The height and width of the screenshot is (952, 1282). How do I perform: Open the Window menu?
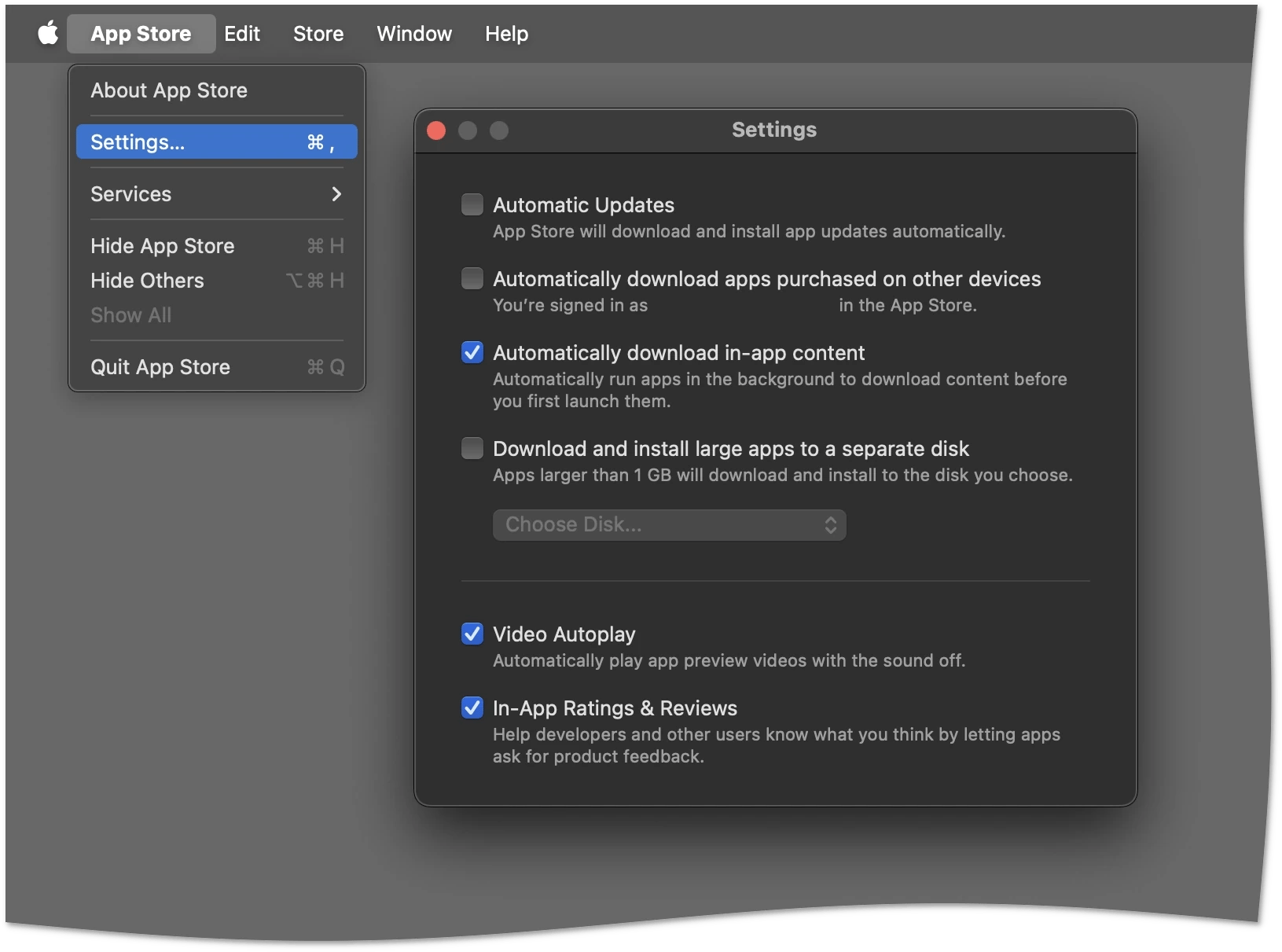tap(414, 34)
